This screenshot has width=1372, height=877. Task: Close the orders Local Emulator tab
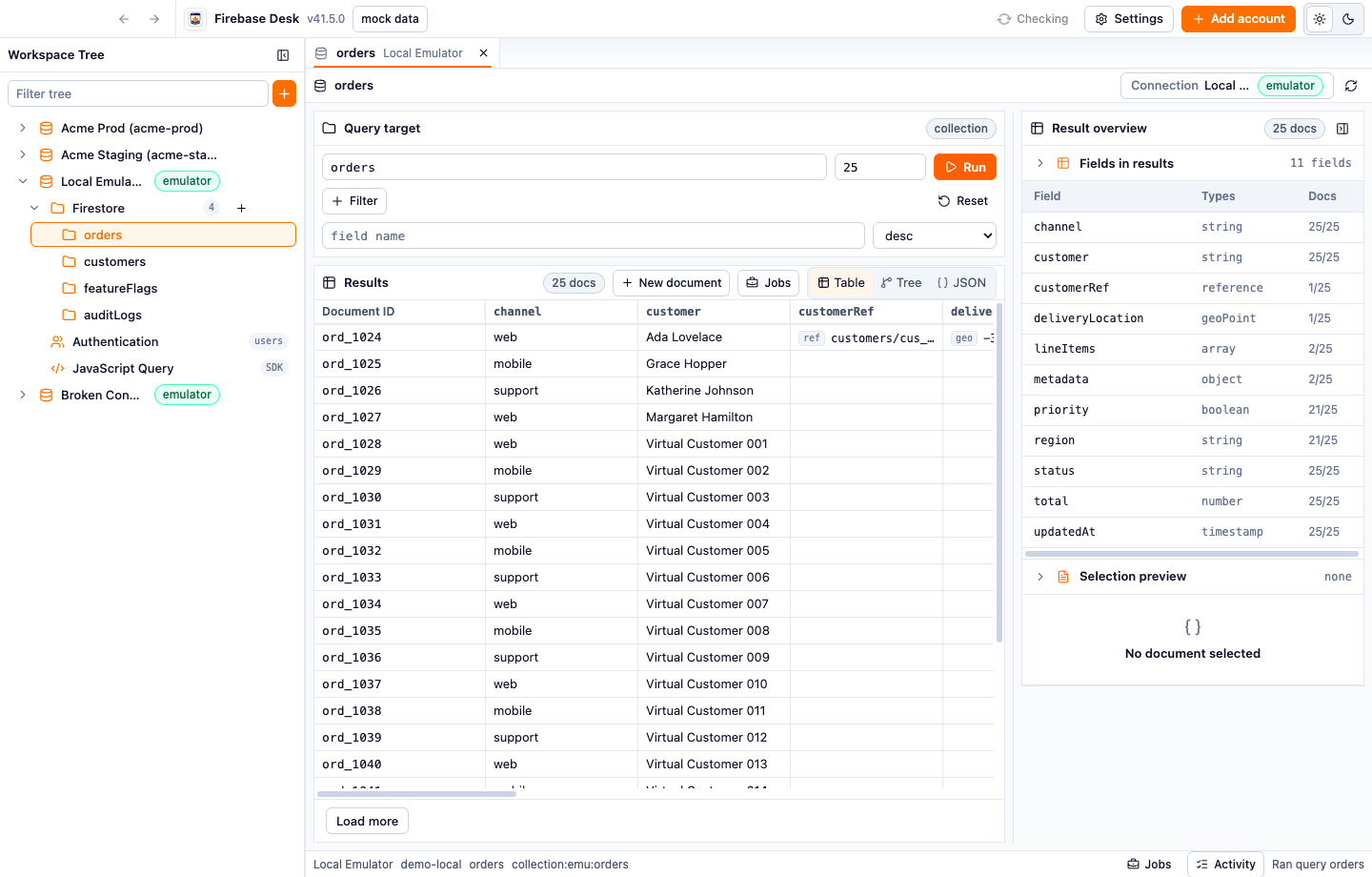coord(484,53)
